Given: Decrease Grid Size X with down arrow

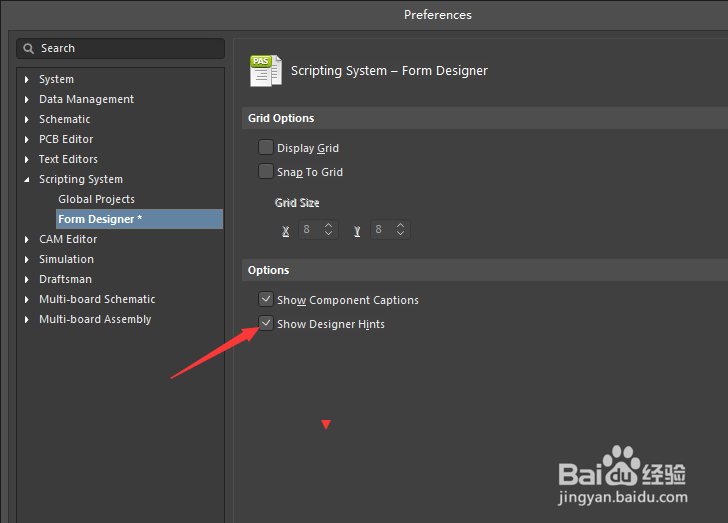Looking at the screenshot, I should click(x=328, y=233).
